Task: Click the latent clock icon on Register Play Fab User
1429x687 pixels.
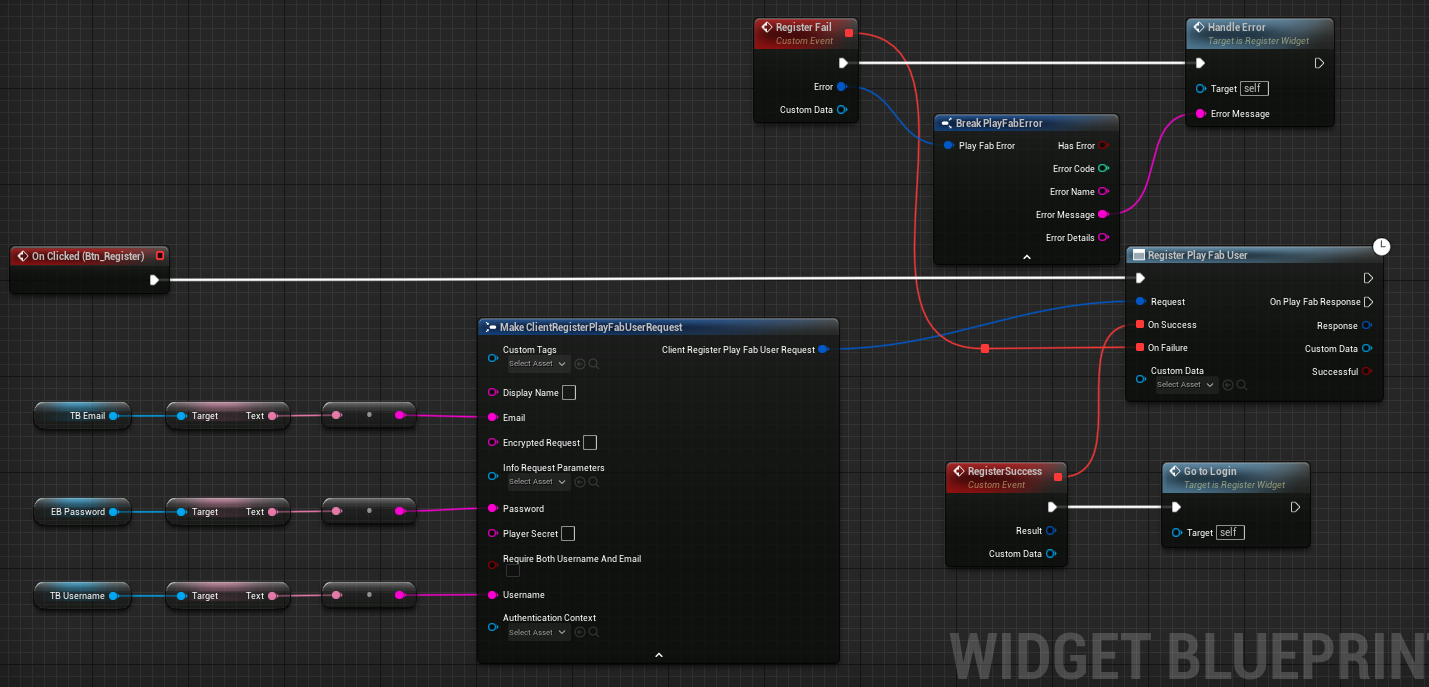Action: (x=1381, y=246)
